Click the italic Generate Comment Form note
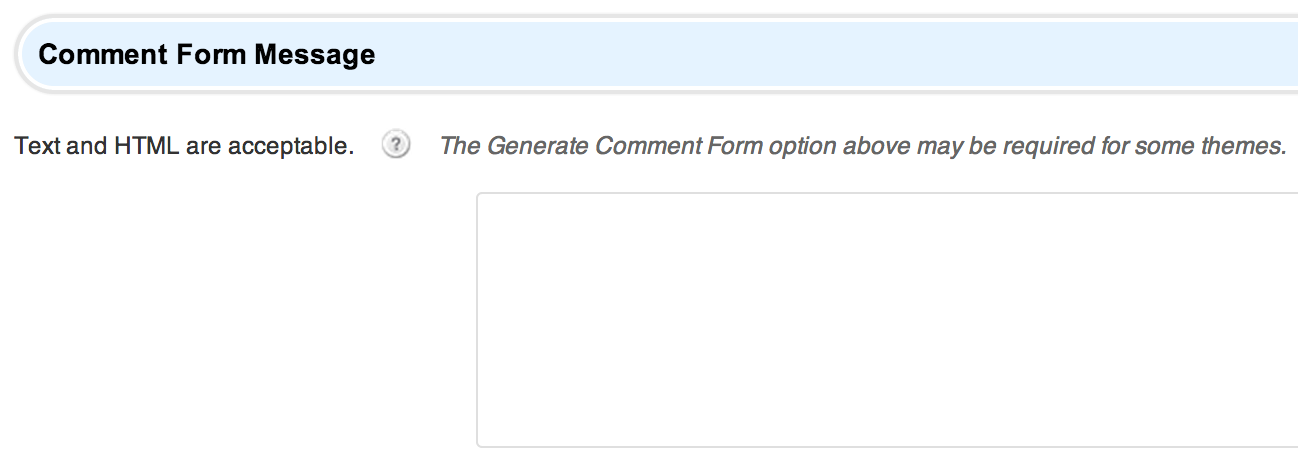 tap(863, 146)
